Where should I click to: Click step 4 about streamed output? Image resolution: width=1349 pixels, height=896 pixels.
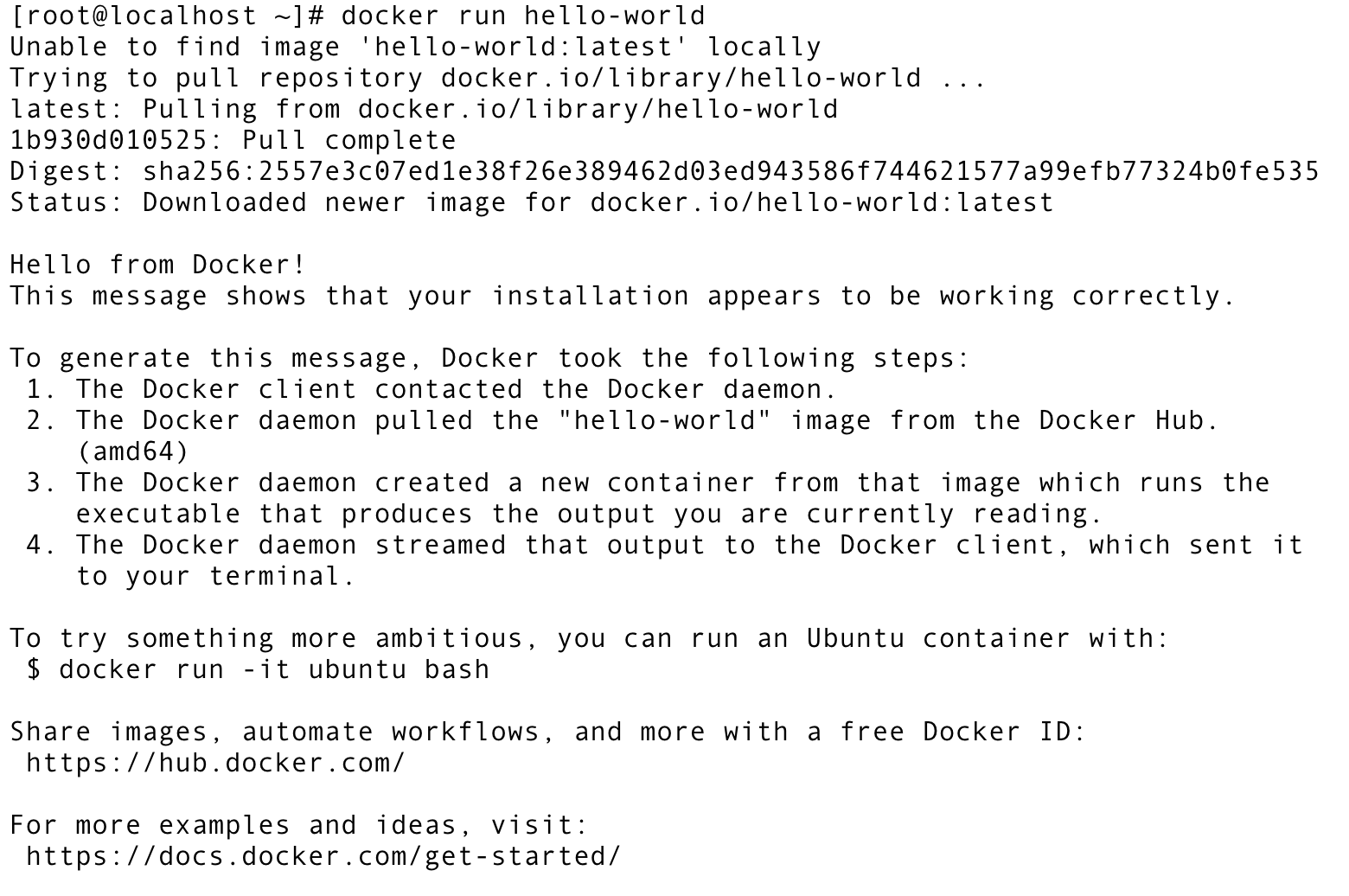(664, 546)
